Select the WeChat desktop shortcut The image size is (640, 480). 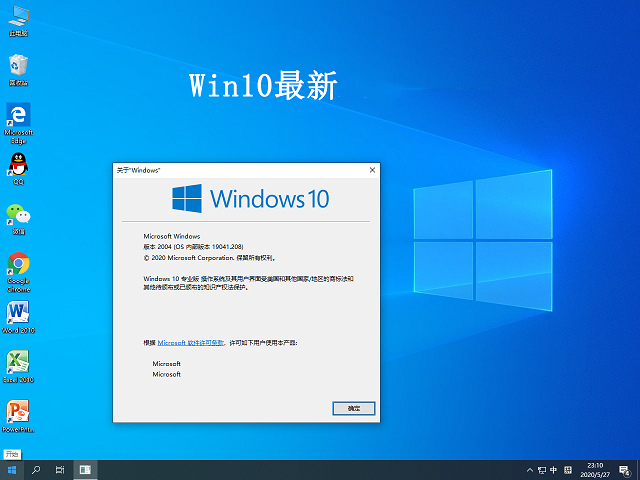click(x=18, y=213)
